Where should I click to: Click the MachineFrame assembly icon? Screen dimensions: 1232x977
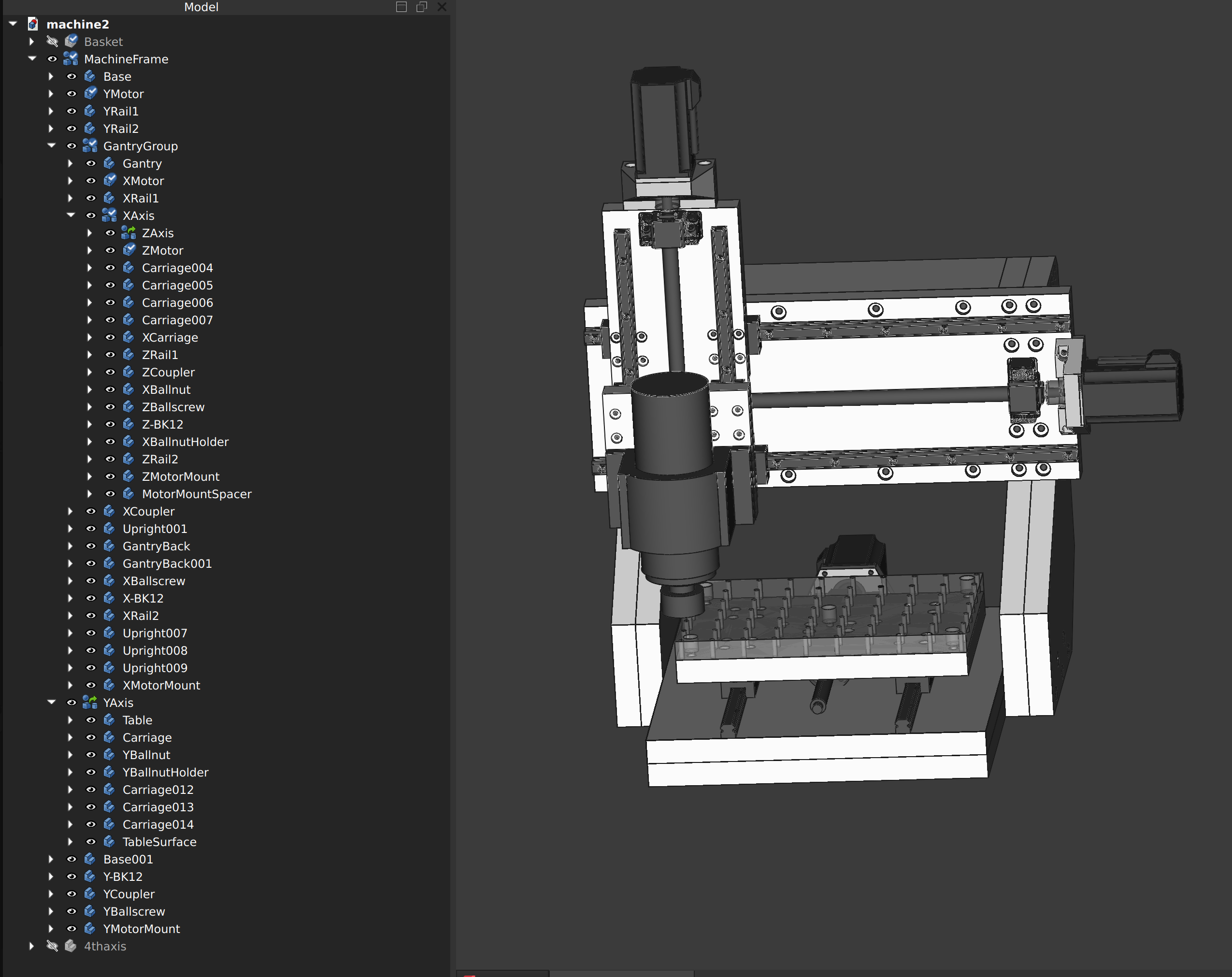click(71, 59)
